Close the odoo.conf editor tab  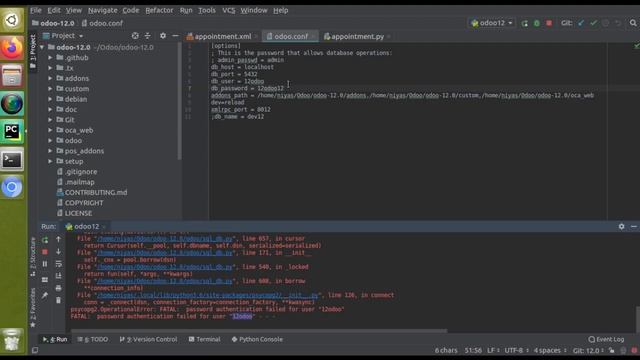[313, 36]
